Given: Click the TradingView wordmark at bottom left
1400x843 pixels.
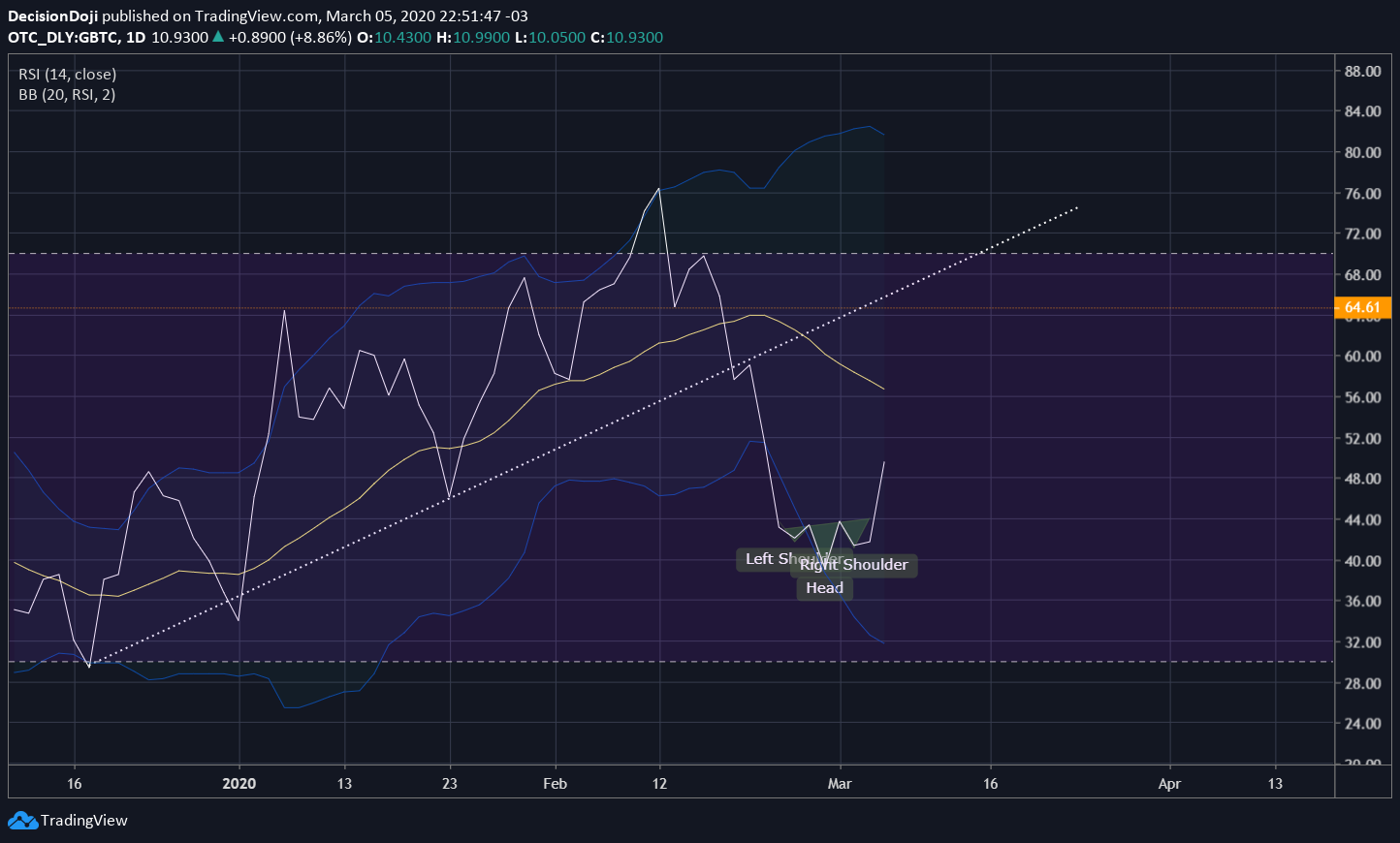Looking at the screenshot, I should coord(84,821).
